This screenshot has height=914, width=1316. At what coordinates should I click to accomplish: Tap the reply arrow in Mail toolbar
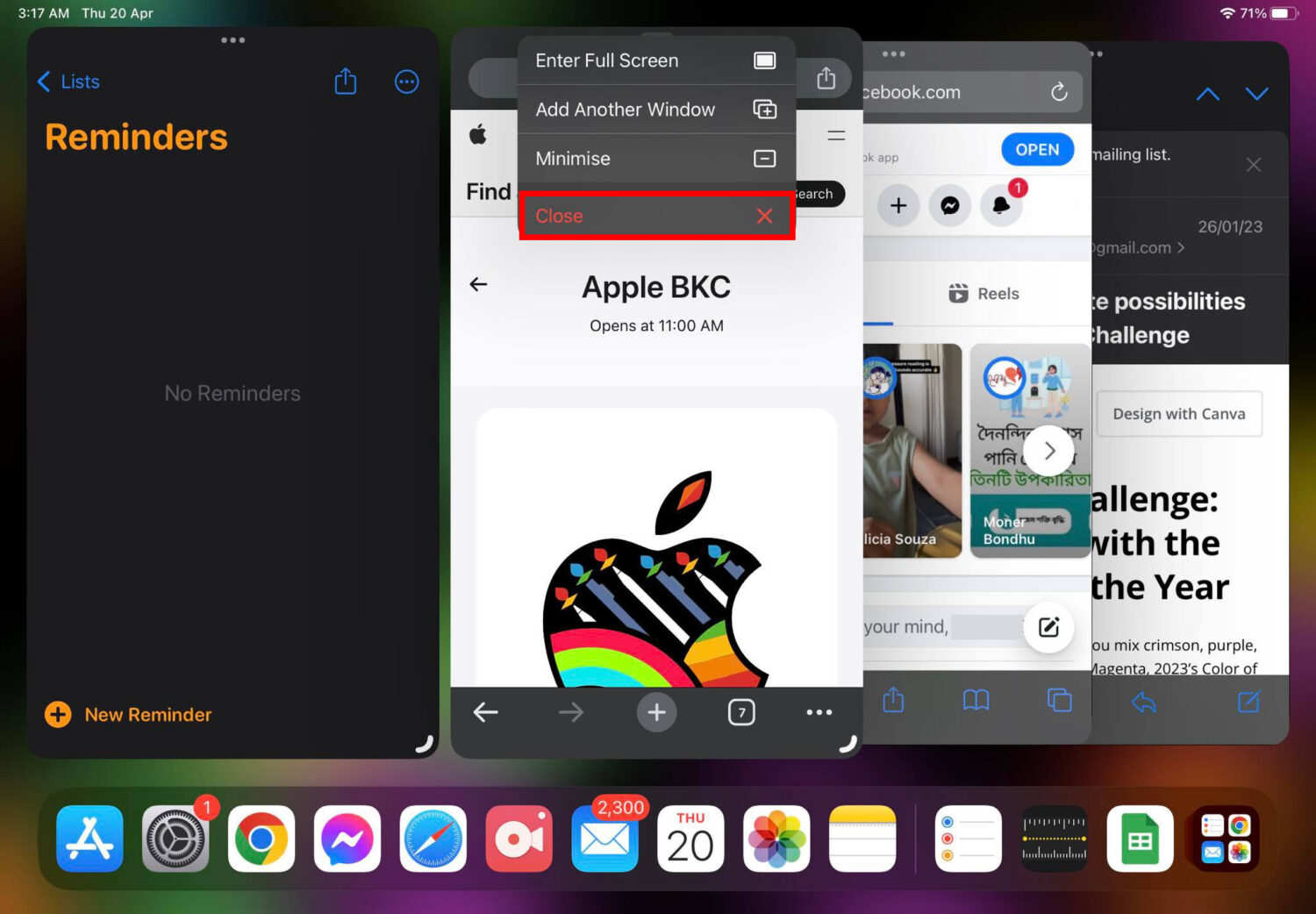[1143, 702]
